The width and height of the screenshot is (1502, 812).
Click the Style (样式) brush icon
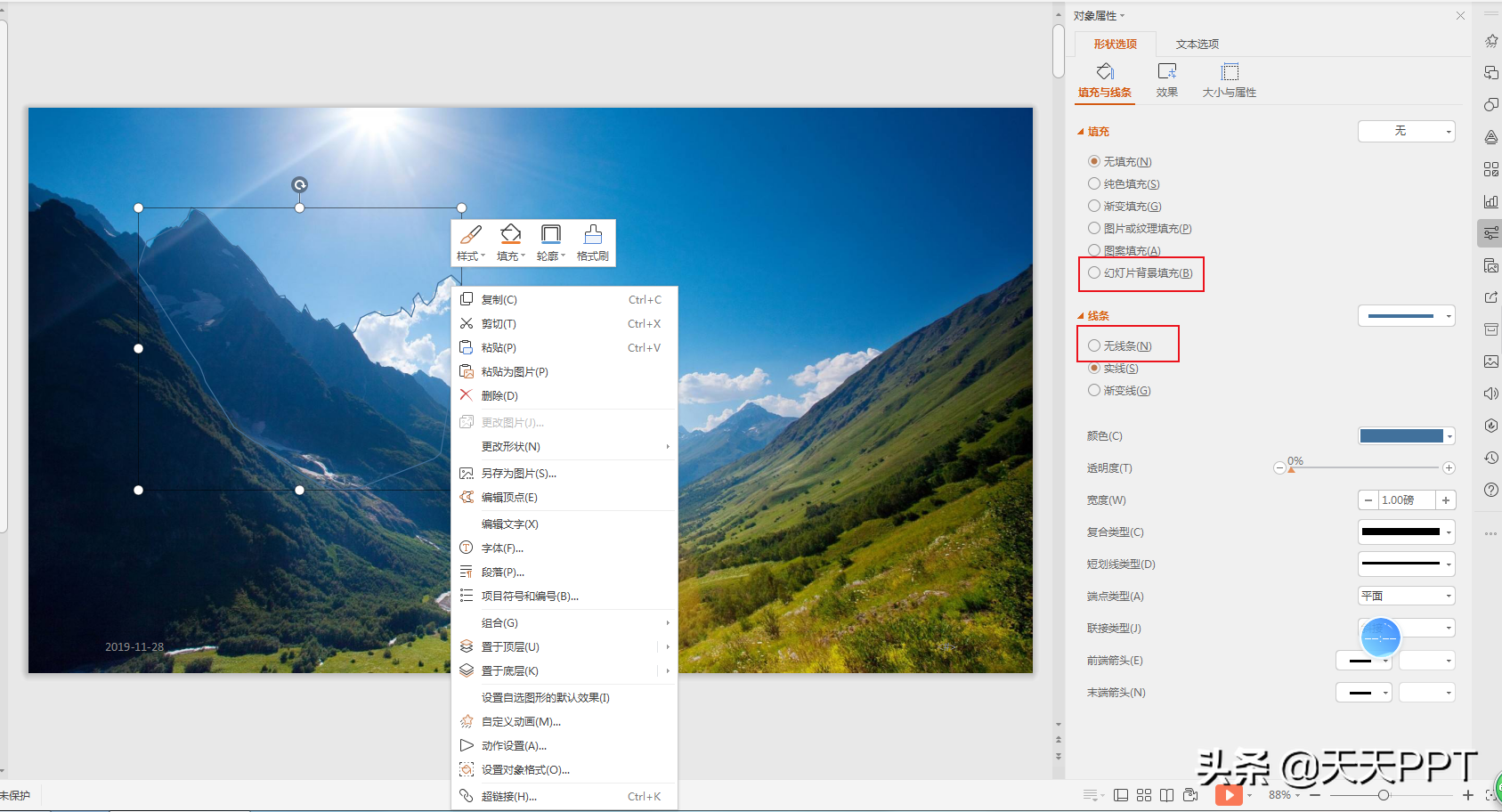(x=470, y=235)
